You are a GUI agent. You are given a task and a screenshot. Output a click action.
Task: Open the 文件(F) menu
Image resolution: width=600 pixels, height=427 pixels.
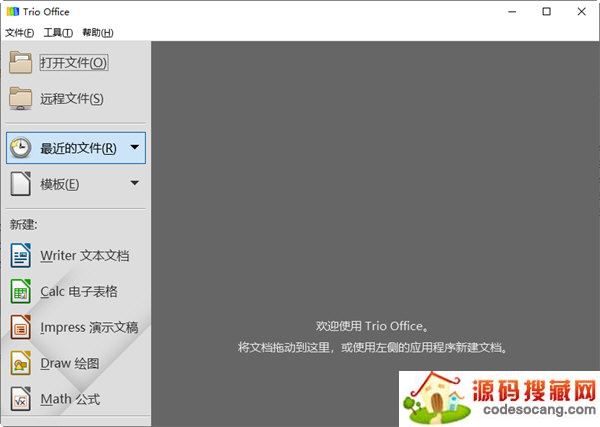tap(20, 33)
